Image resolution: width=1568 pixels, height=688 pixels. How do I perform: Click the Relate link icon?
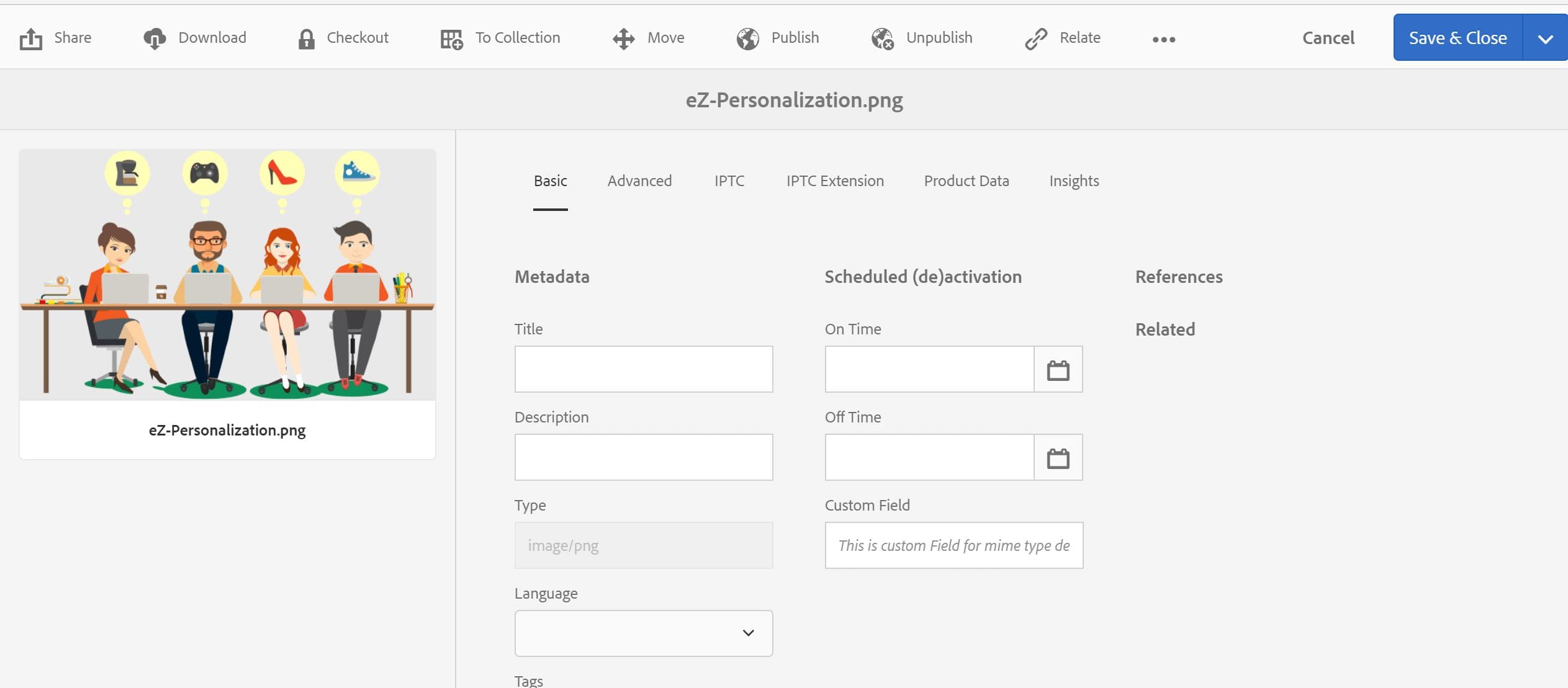(x=1035, y=37)
